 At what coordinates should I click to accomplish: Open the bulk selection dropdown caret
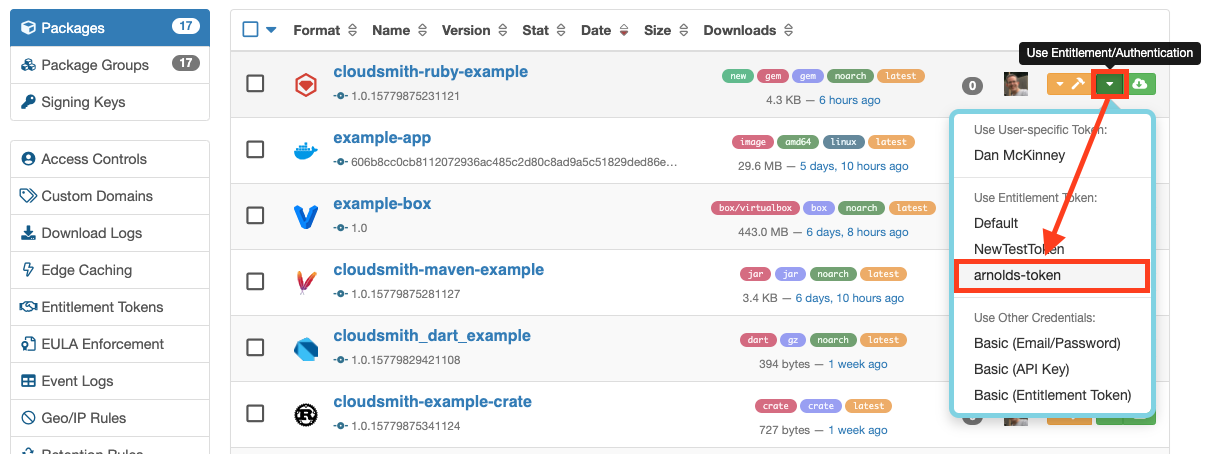tap(271, 30)
